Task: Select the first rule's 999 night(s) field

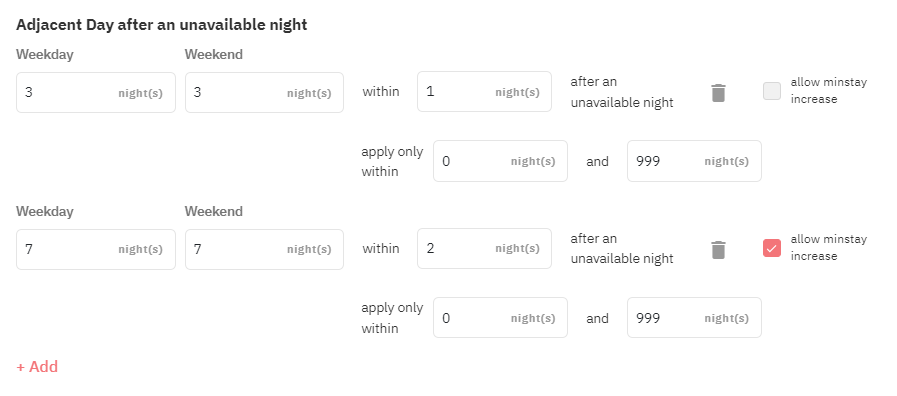Action: click(x=694, y=161)
